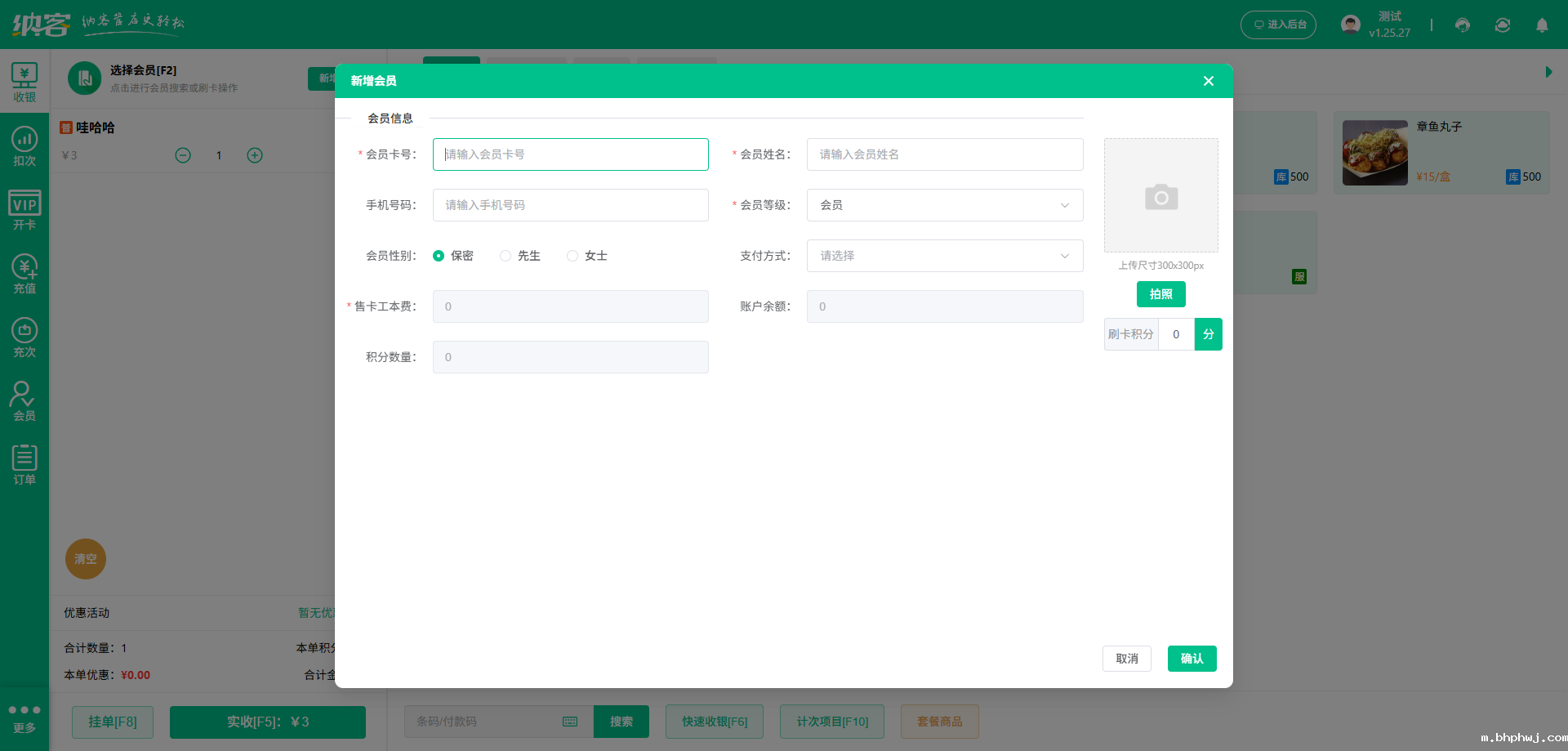Click the 选择会员[F2] text
Viewport: 1568px width, 751px height.
[x=144, y=70]
